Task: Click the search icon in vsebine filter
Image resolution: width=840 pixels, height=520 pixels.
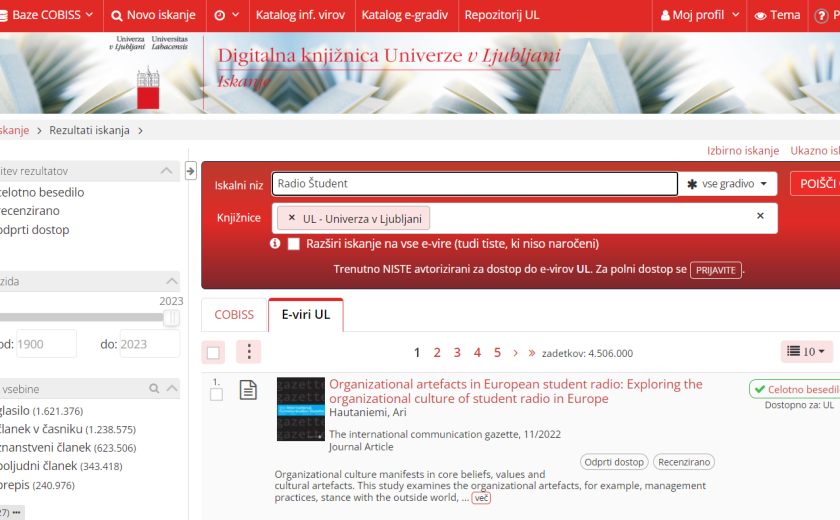Action: click(x=154, y=389)
